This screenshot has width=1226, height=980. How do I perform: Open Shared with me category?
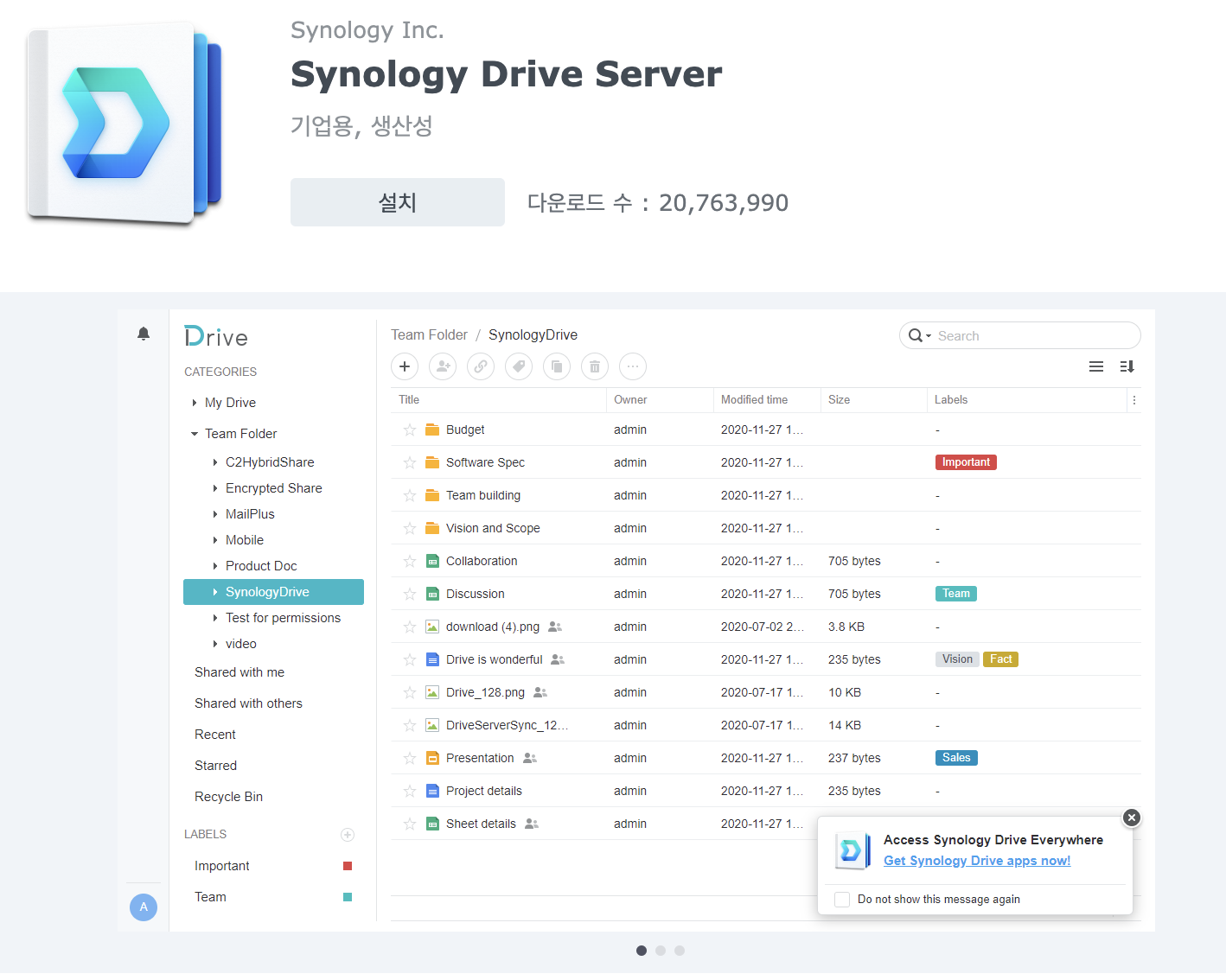(239, 672)
